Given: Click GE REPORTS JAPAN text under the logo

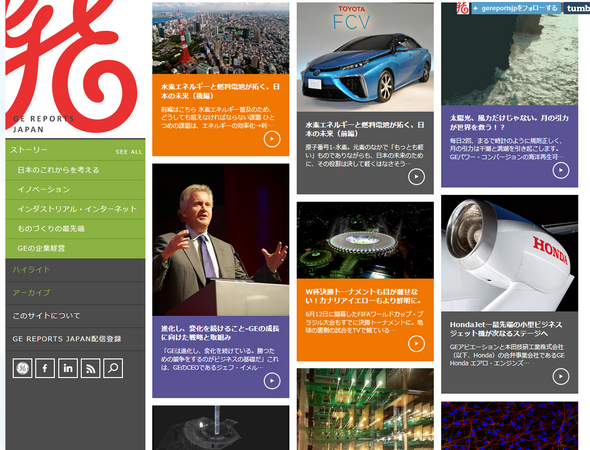Looking at the screenshot, I should tap(43, 124).
